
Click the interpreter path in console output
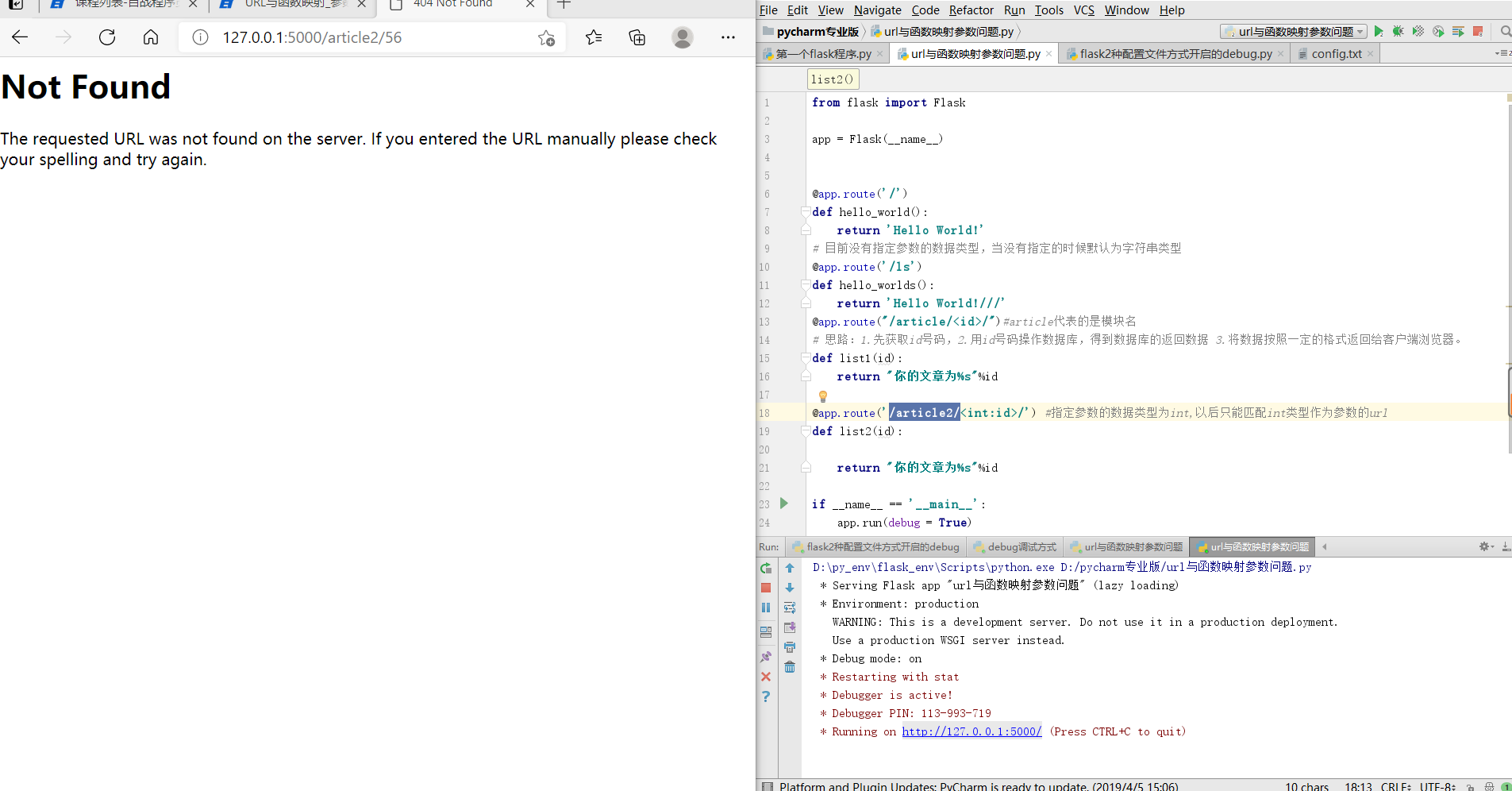coord(933,567)
